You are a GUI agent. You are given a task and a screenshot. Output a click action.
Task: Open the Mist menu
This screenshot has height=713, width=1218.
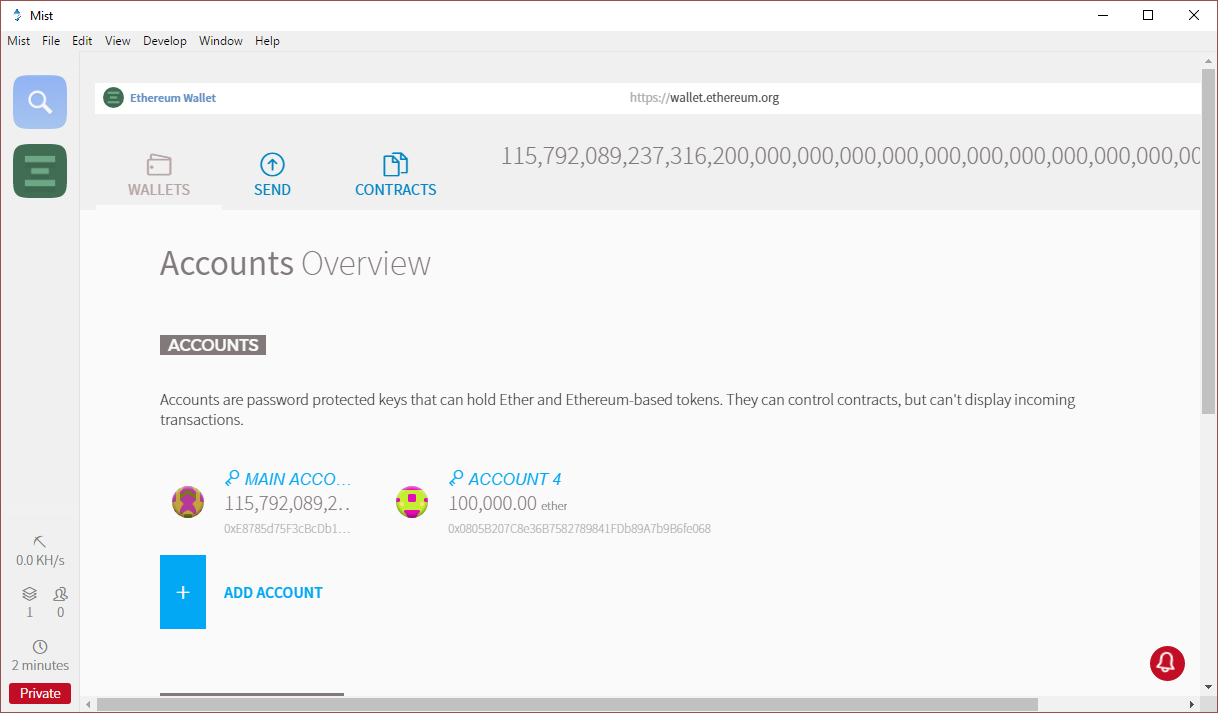point(18,41)
